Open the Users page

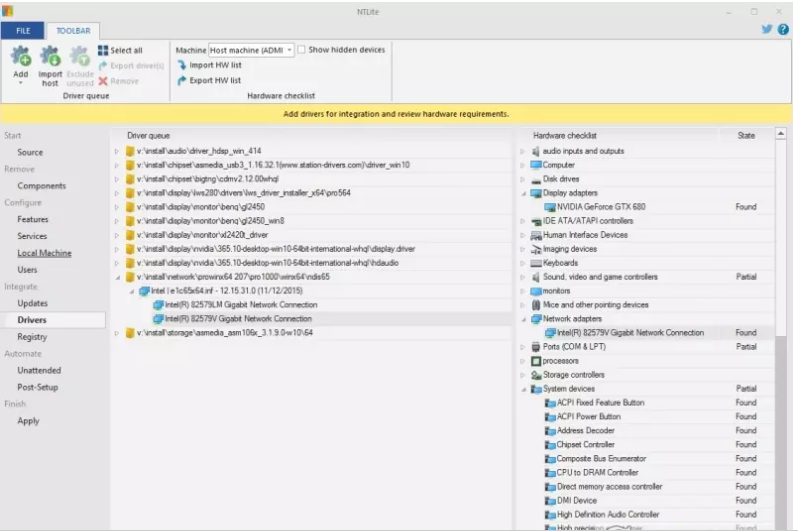point(27,270)
